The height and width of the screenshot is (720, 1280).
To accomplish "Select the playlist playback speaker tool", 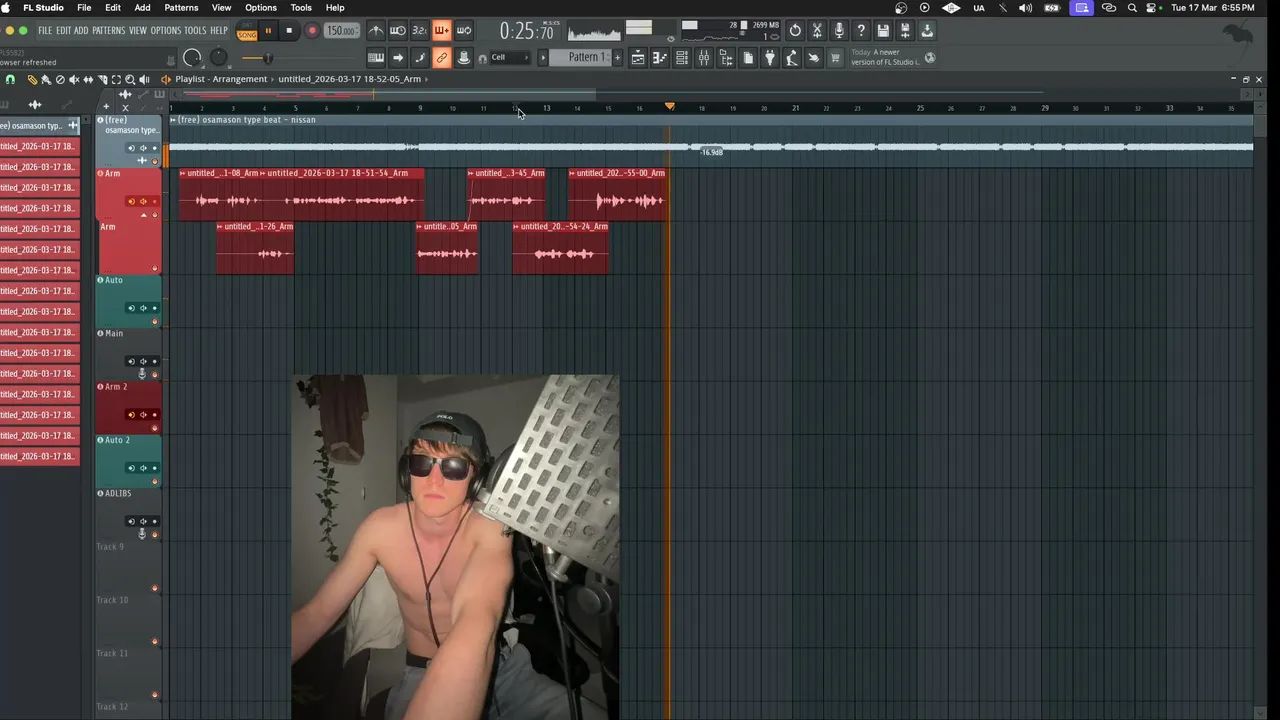I will 144,80.
